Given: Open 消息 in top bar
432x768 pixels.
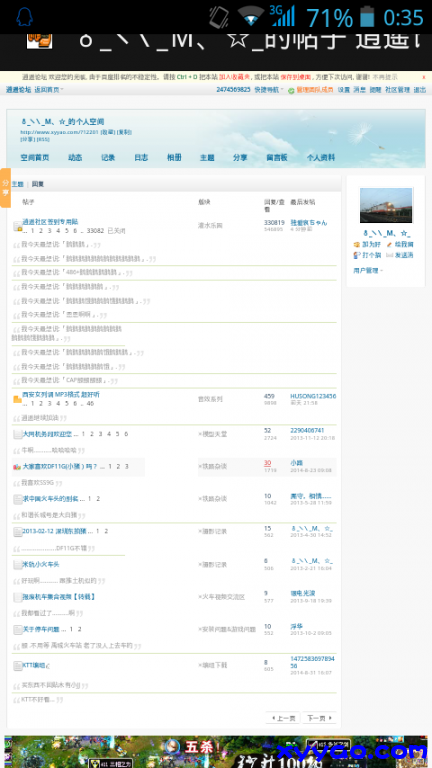Looking at the screenshot, I should [360, 90].
